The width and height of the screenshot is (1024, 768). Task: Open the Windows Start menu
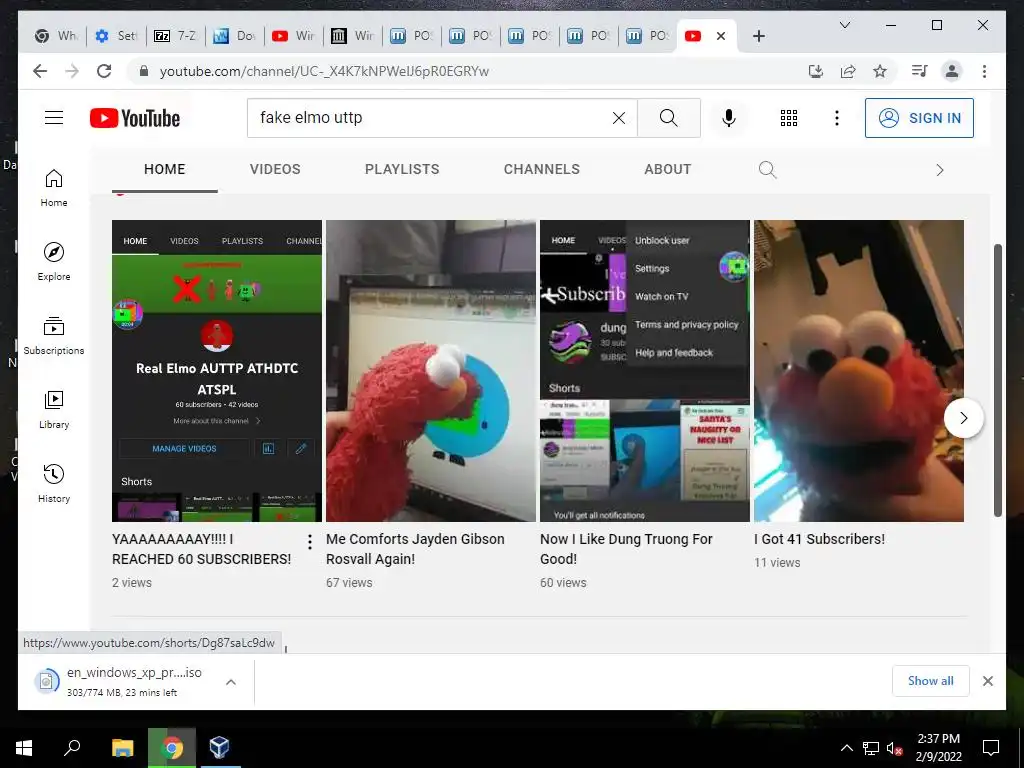pyautogui.click(x=24, y=747)
